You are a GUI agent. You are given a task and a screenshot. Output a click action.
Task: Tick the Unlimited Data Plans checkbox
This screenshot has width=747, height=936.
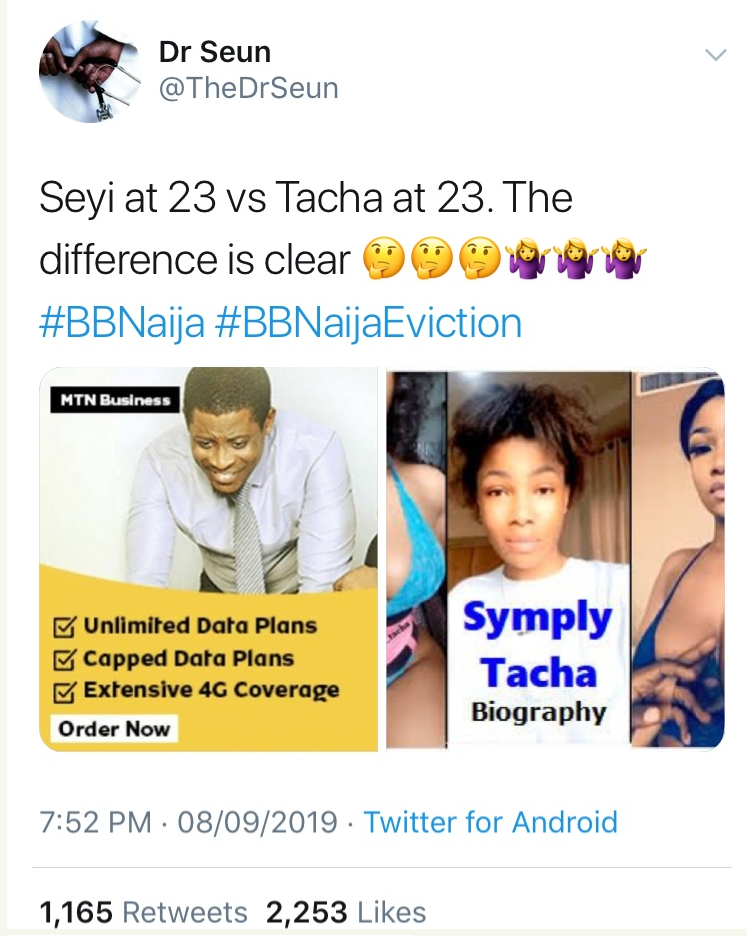[65, 628]
